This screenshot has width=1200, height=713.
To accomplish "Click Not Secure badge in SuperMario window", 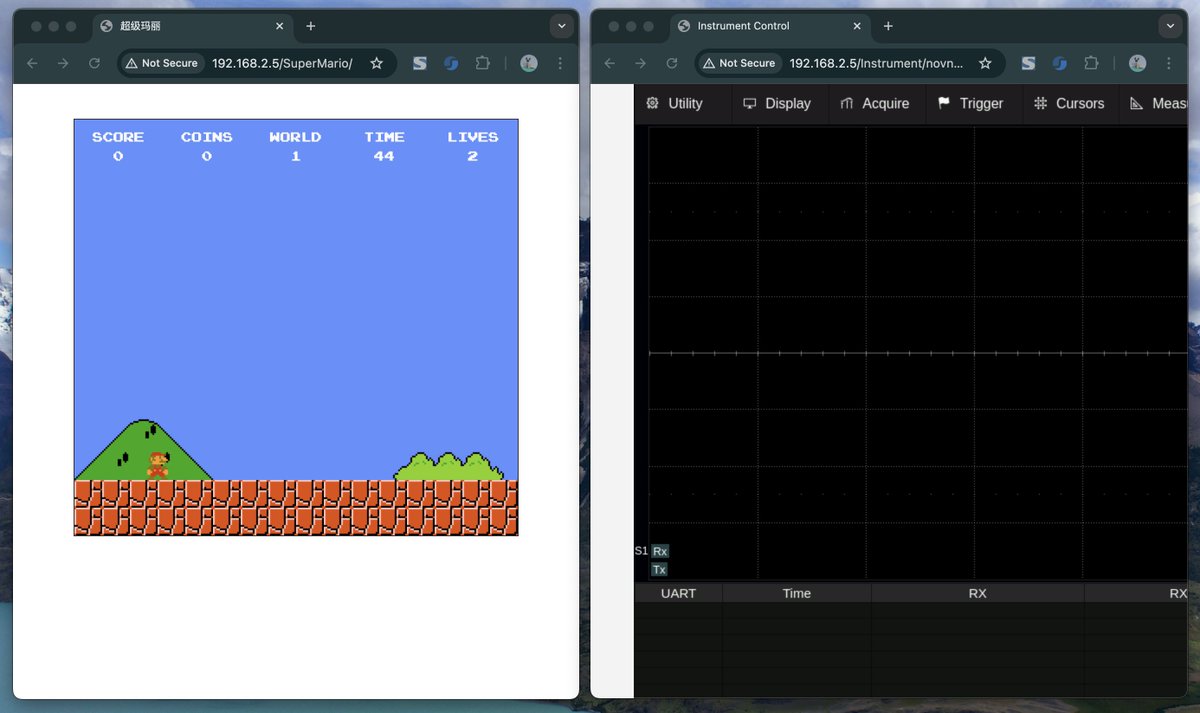I will [x=162, y=63].
